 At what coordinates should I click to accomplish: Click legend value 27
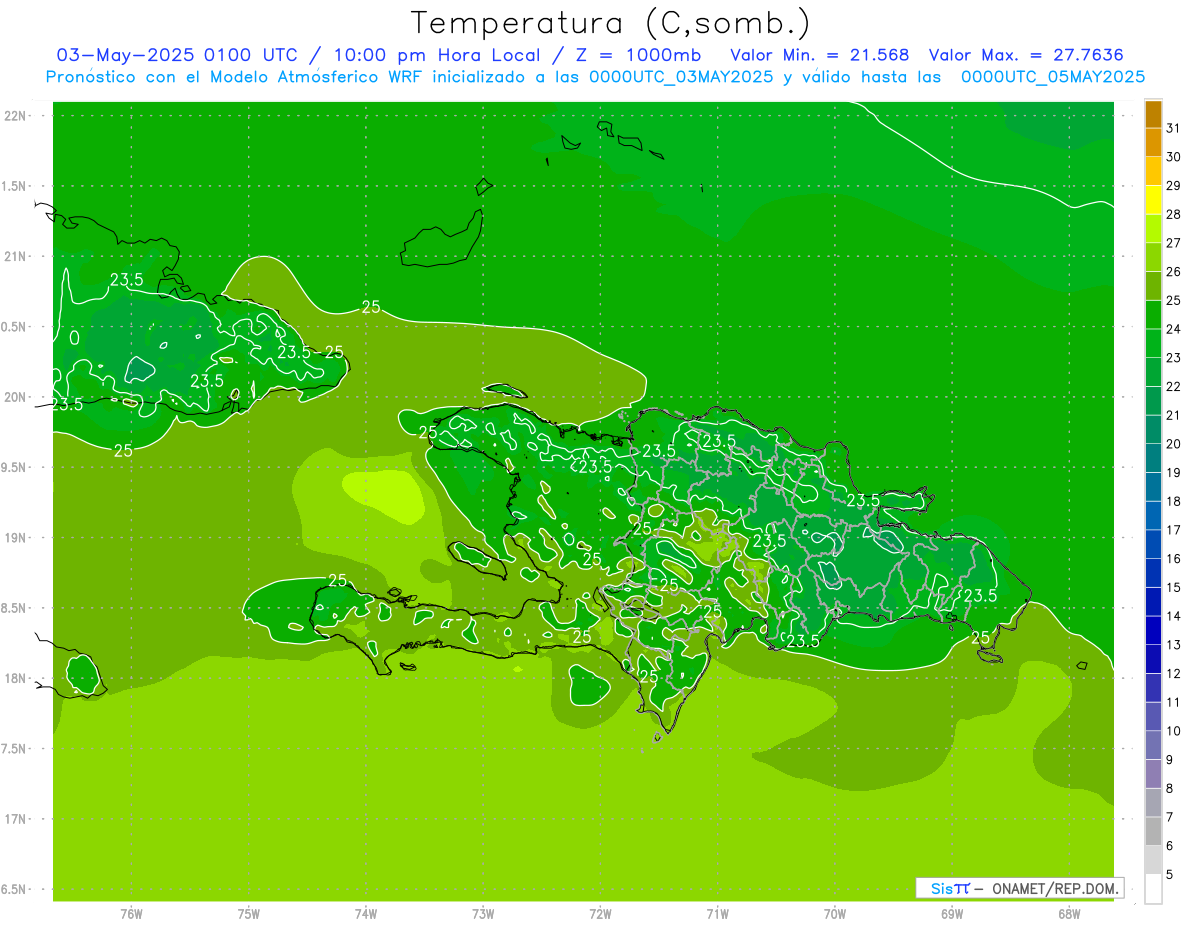click(1174, 242)
